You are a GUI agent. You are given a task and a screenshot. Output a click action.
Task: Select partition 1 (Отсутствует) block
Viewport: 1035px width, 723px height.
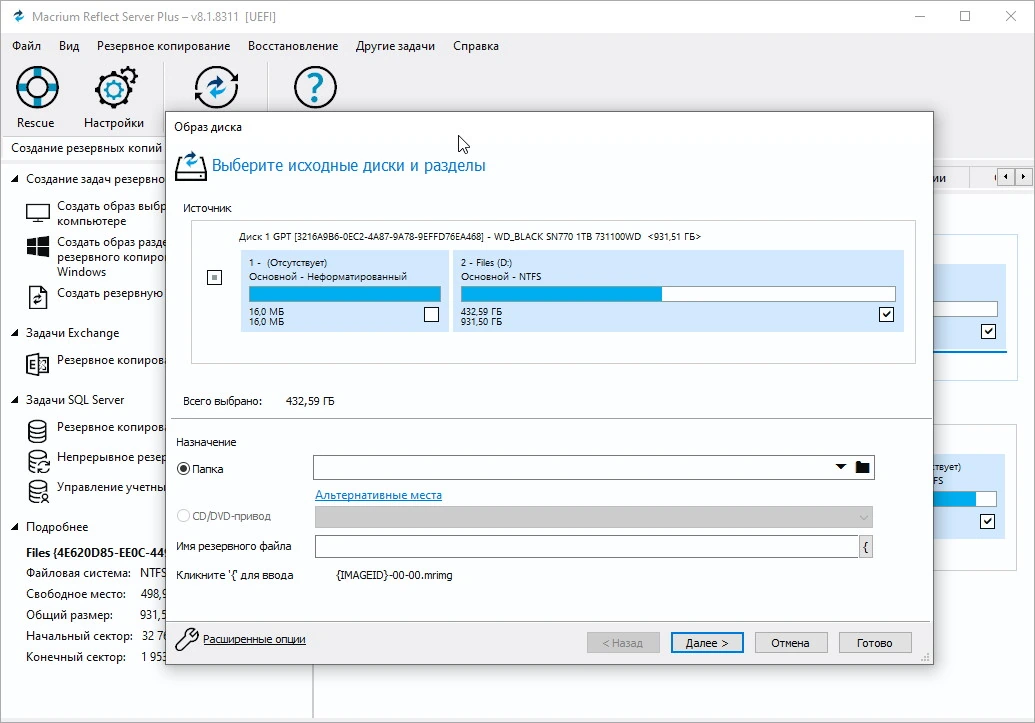(x=345, y=291)
